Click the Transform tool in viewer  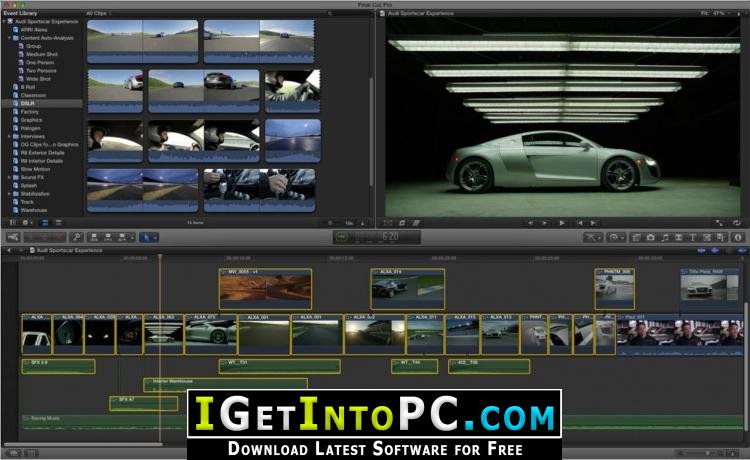pyautogui.click(x=387, y=223)
